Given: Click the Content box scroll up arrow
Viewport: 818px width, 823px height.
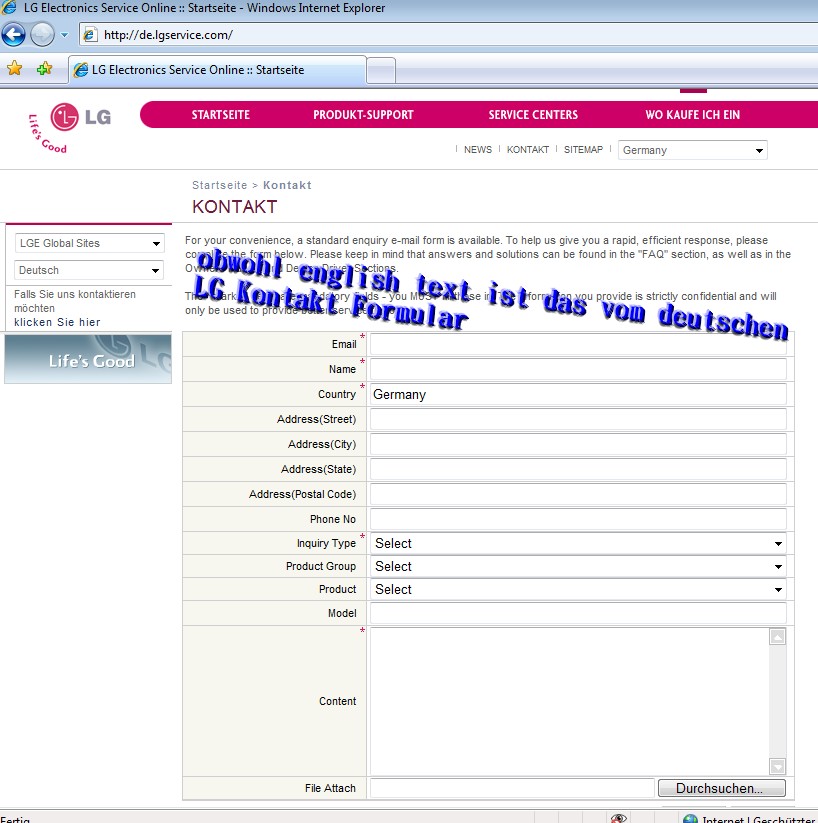Looking at the screenshot, I should [777, 637].
